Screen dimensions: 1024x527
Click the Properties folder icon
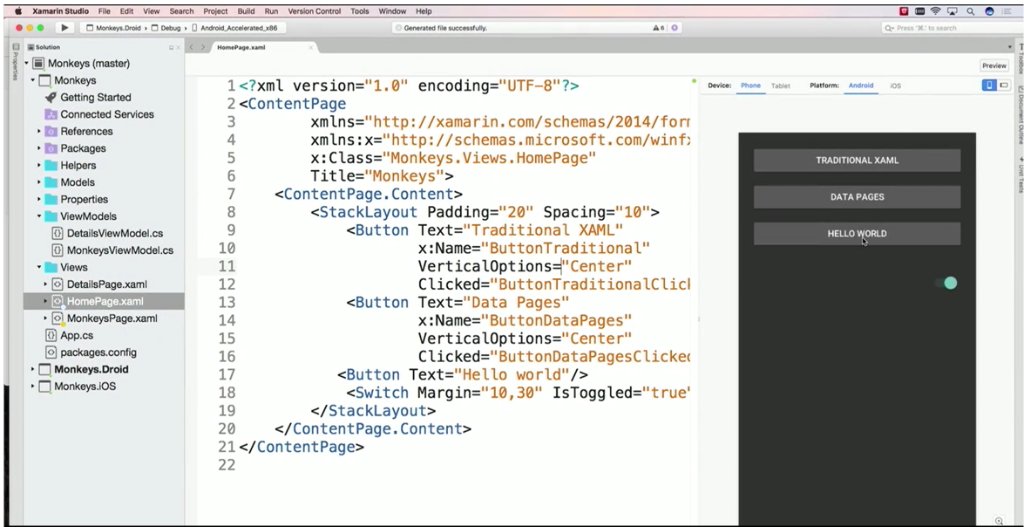tap(51, 199)
